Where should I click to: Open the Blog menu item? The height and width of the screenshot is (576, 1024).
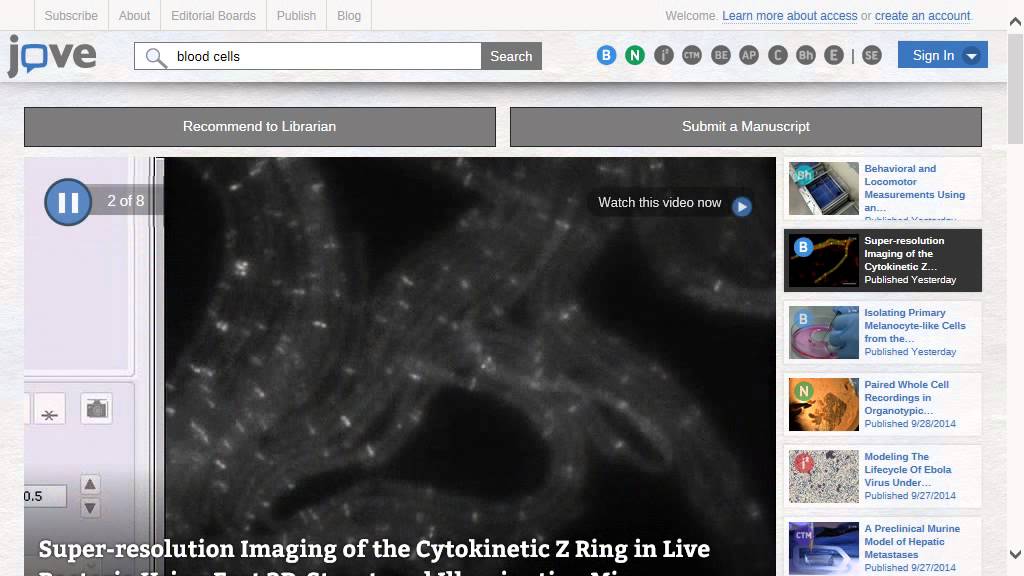pos(349,16)
